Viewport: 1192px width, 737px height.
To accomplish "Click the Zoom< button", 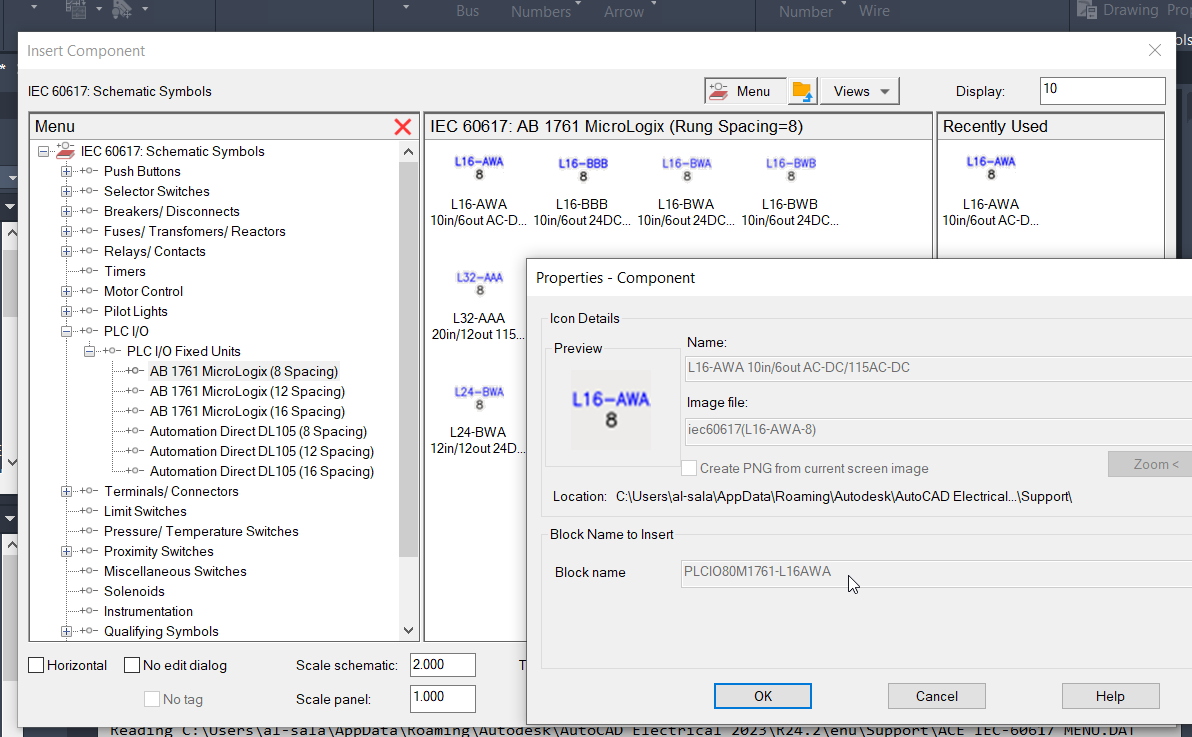I will [1149, 463].
